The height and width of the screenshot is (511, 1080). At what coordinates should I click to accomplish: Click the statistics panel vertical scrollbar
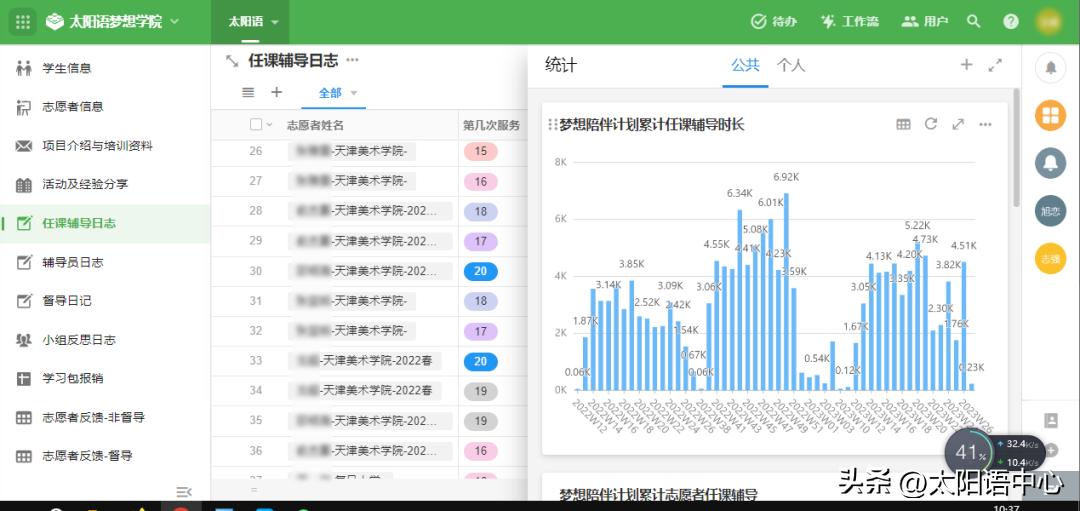[x=1016, y=147]
